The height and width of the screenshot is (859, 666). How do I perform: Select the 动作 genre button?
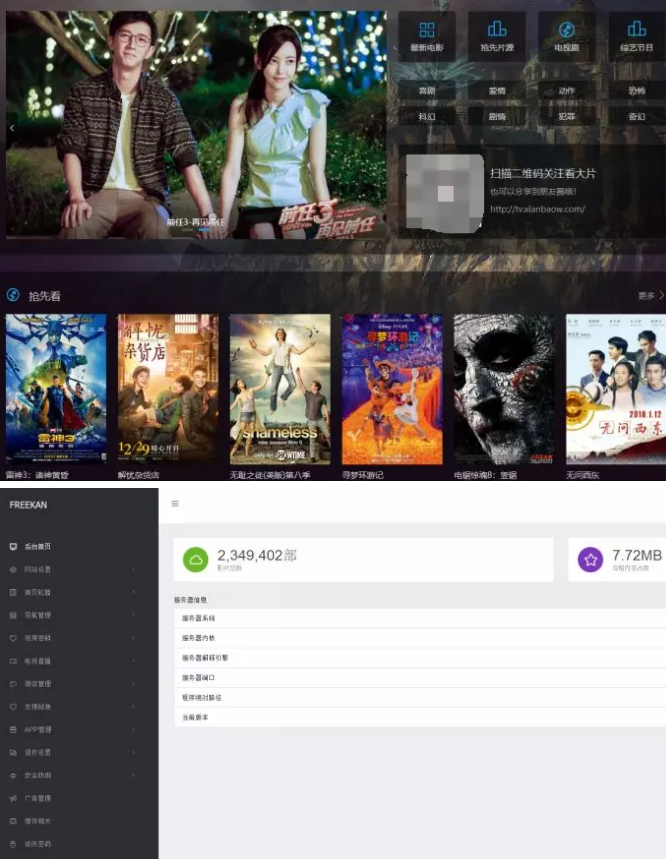point(566,90)
